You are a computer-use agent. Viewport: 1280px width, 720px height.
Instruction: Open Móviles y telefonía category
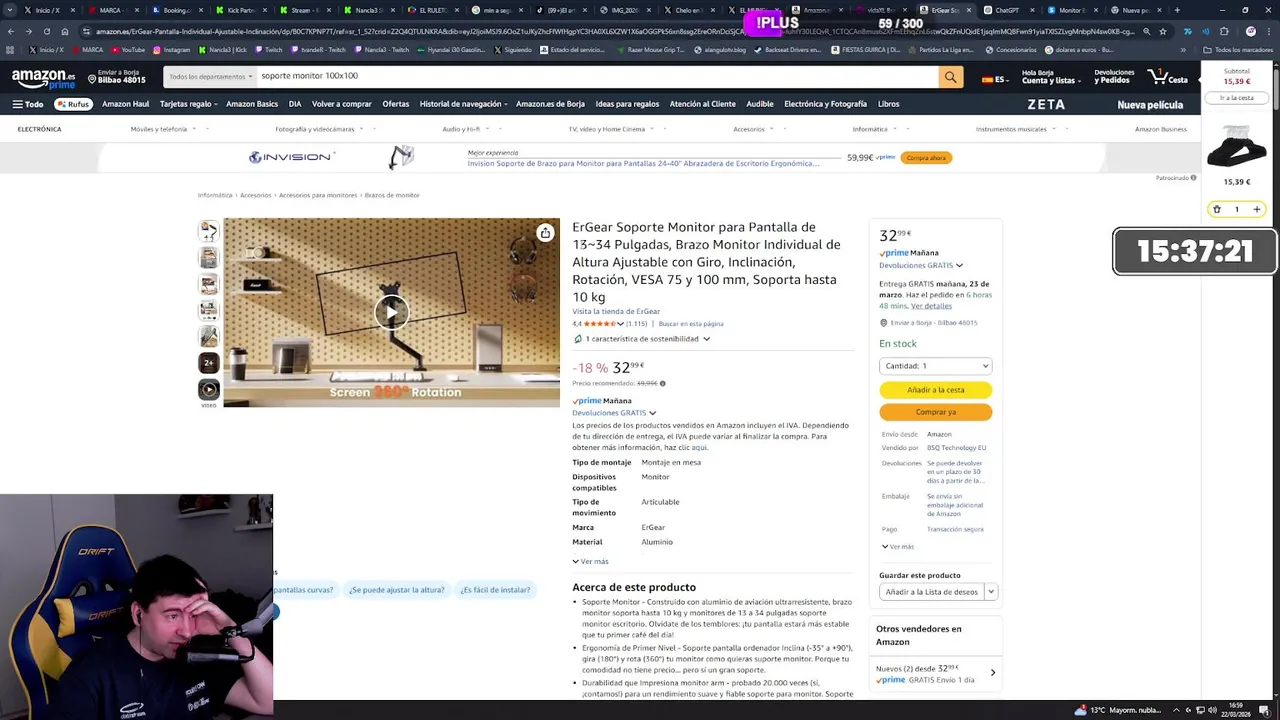159,129
